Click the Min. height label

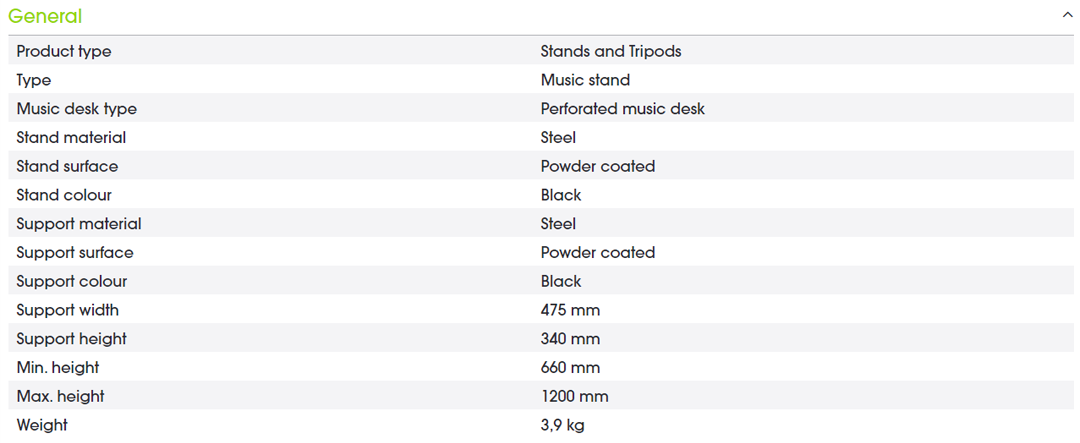[x=58, y=368]
